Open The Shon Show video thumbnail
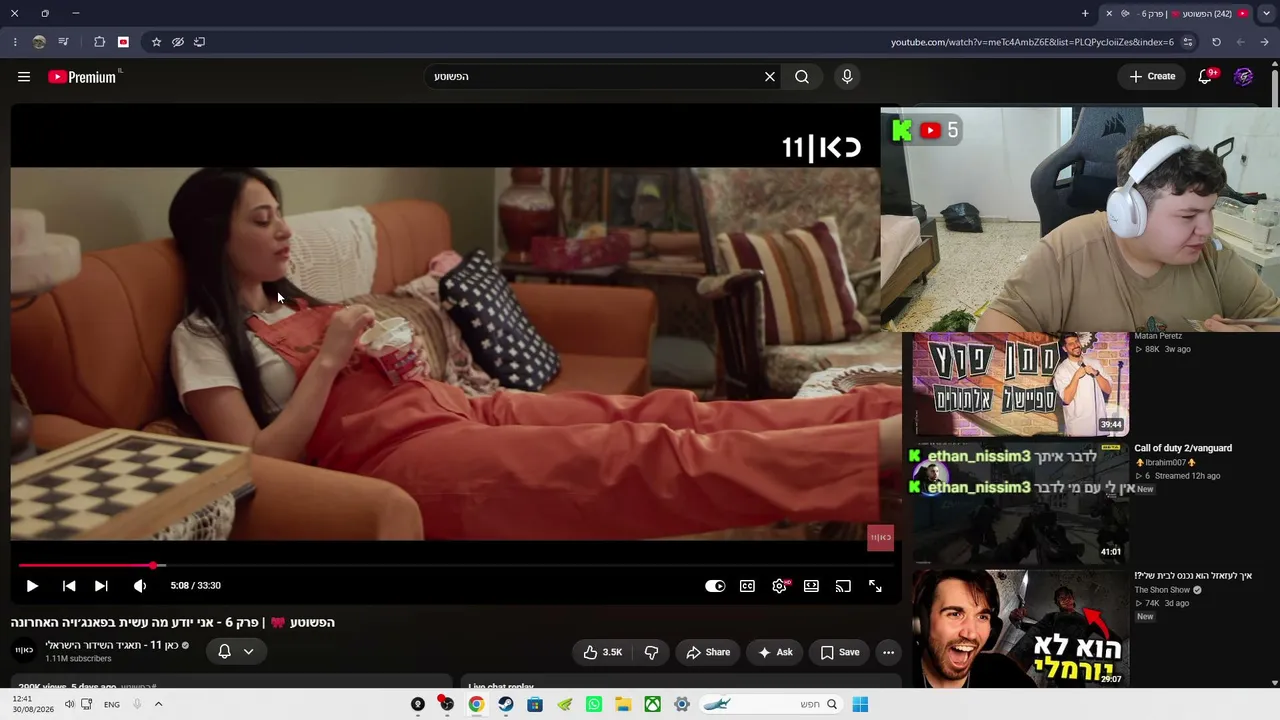This screenshot has height=720, width=1280. coord(1020,629)
